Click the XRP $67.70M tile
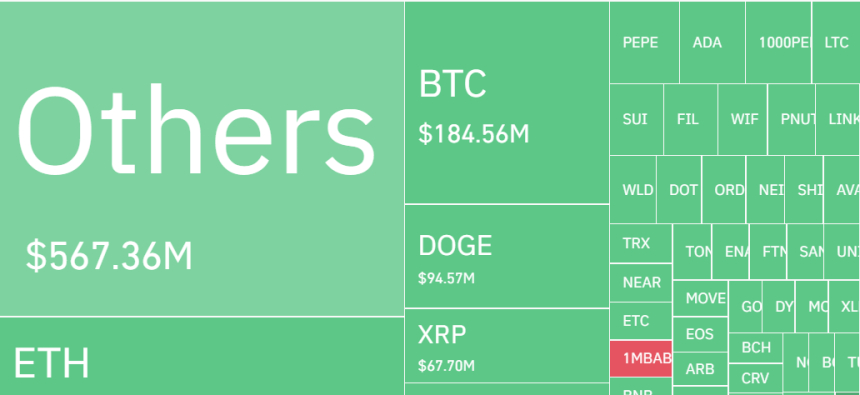The width and height of the screenshot is (860, 395). (507, 346)
